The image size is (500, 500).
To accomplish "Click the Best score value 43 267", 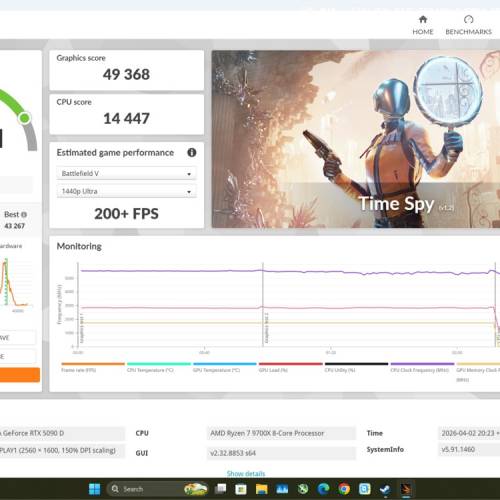I will click(x=15, y=226).
